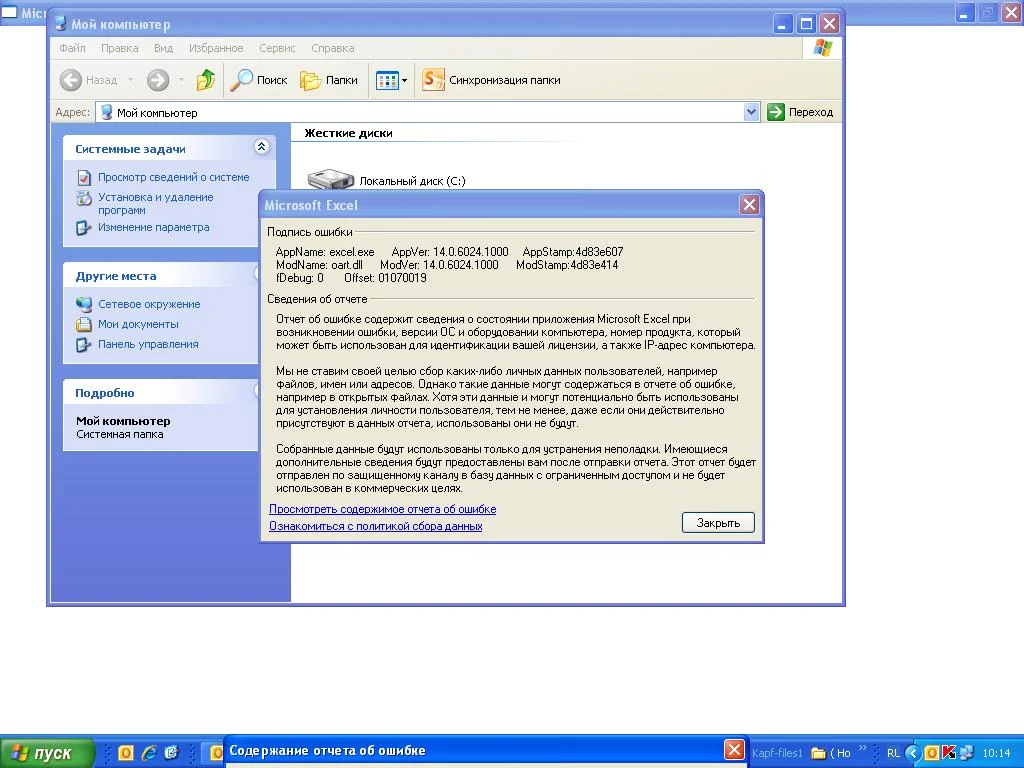Click the folder taskbar button labeled (Но
Viewport: 1024px width, 768px height.
pyautogui.click(x=831, y=753)
